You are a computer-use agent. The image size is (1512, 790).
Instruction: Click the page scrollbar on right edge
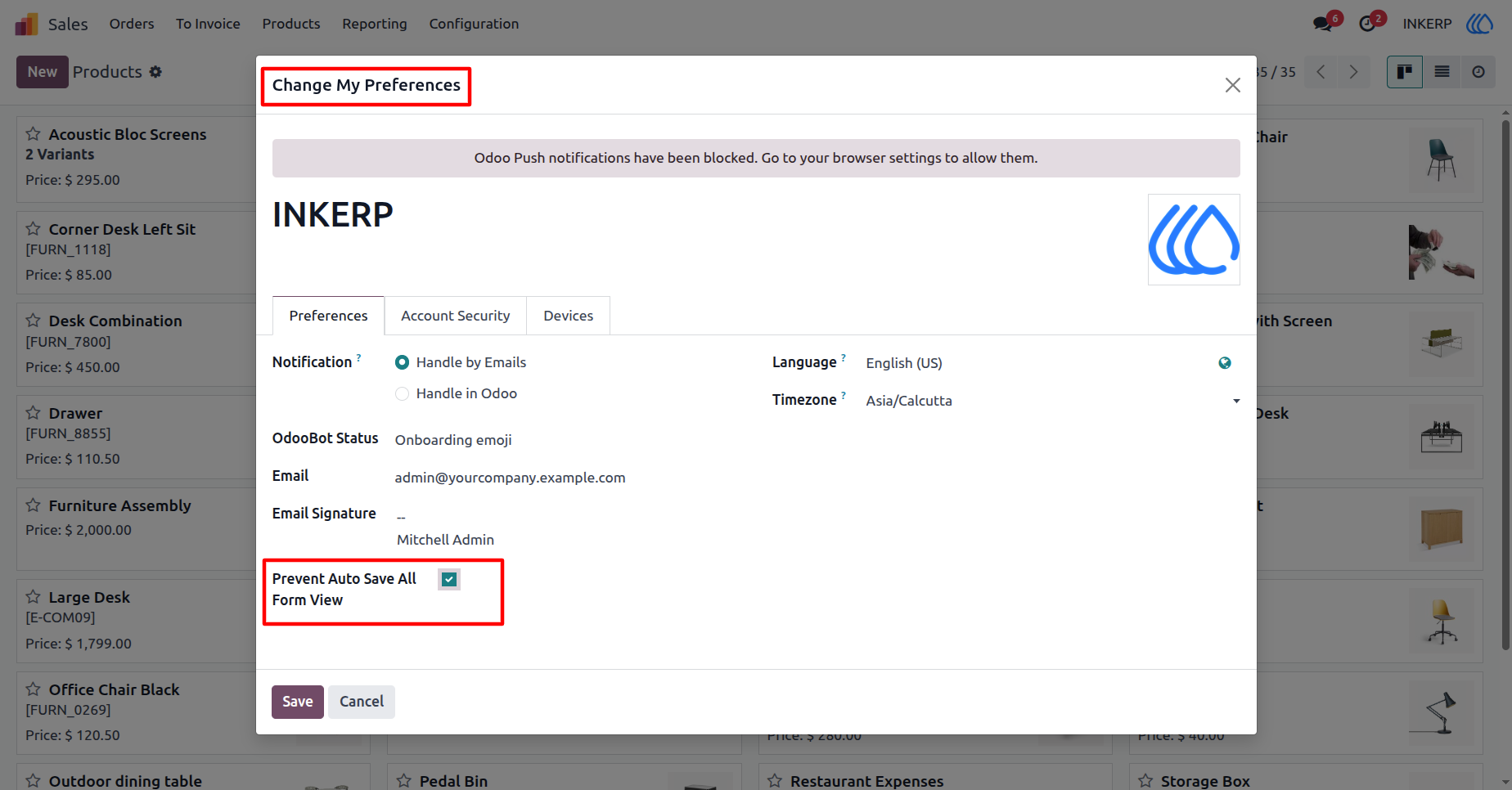(x=1505, y=384)
